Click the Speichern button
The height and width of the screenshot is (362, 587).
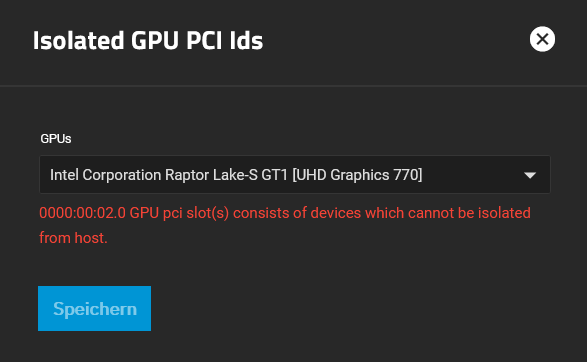(94, 308)
